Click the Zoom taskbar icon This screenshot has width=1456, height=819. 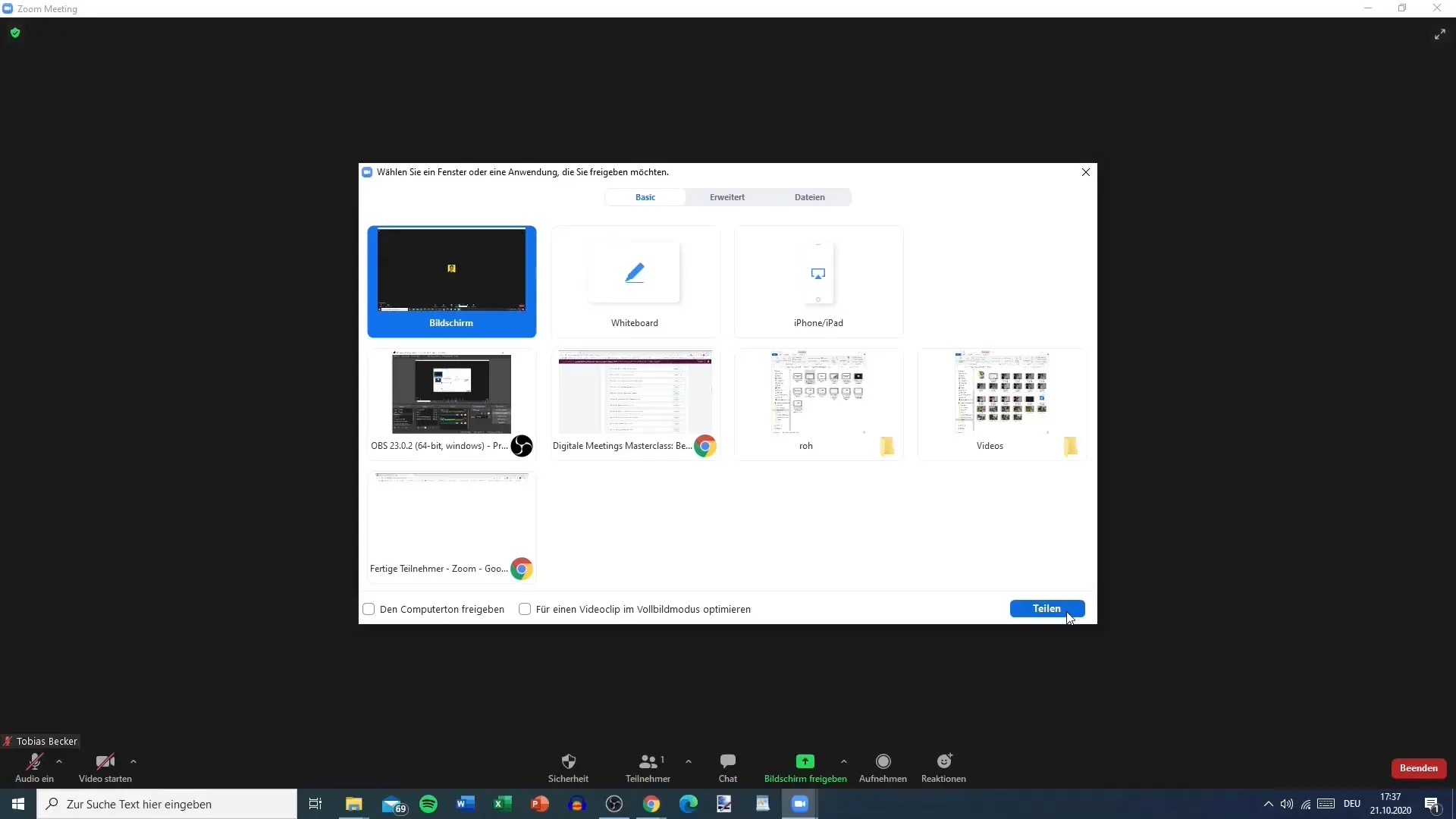800,803
